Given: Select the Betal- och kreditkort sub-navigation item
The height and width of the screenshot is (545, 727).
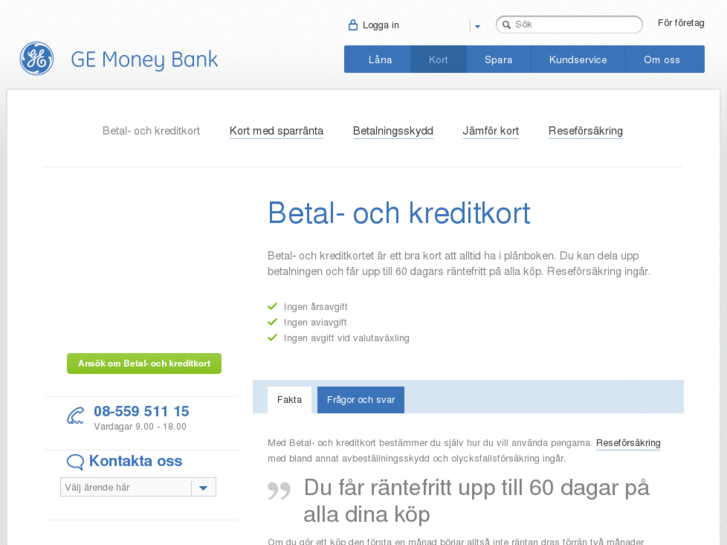Looking at the screenshot, I should (151, 131).
